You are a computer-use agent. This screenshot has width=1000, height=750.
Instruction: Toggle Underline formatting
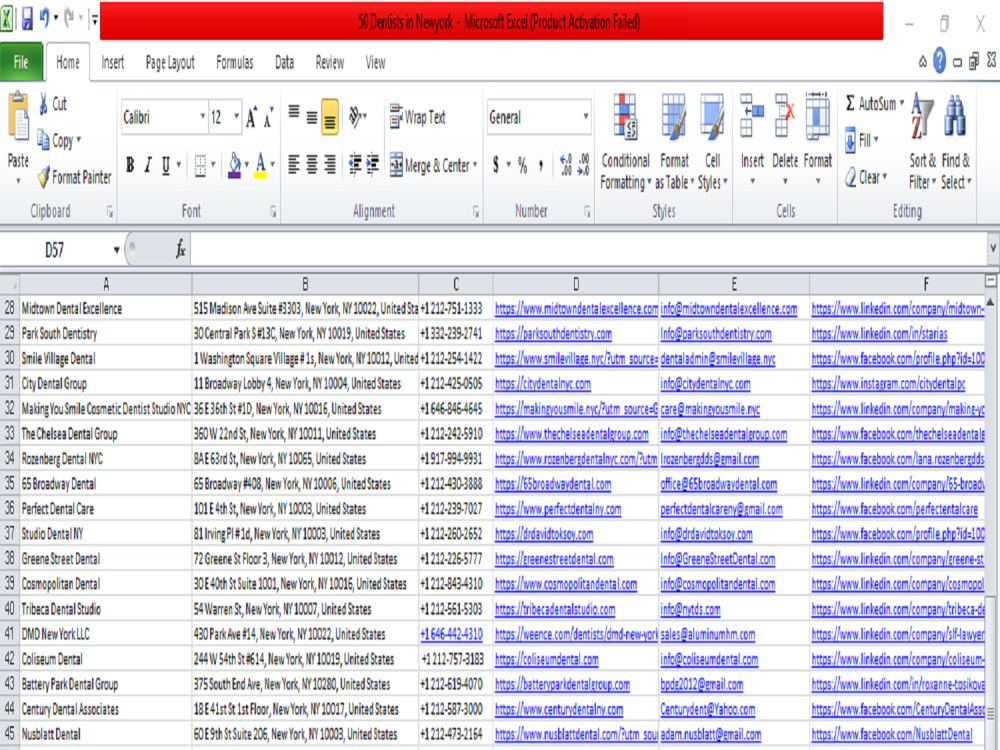(x=166, y=165)
